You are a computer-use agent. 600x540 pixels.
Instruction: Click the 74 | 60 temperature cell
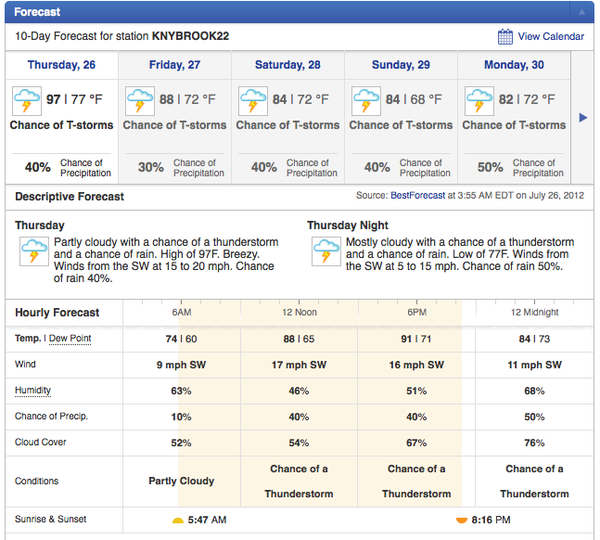tap(181, 339)
